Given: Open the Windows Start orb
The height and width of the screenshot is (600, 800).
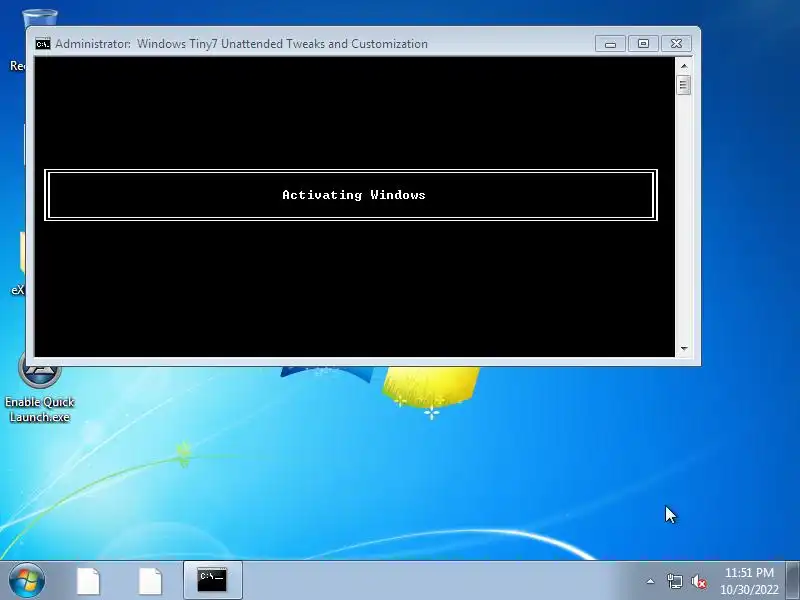Looking at the screenshot, I should tap(27, 581).
